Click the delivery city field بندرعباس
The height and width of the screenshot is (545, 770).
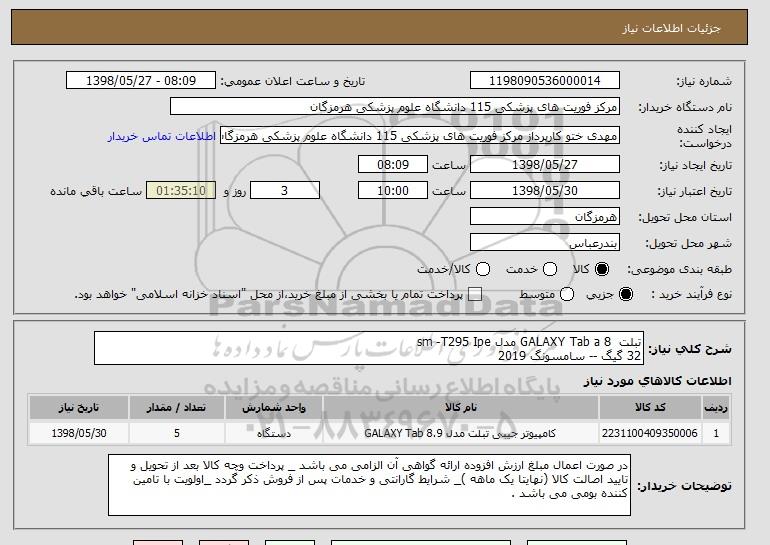coord(545,242)
